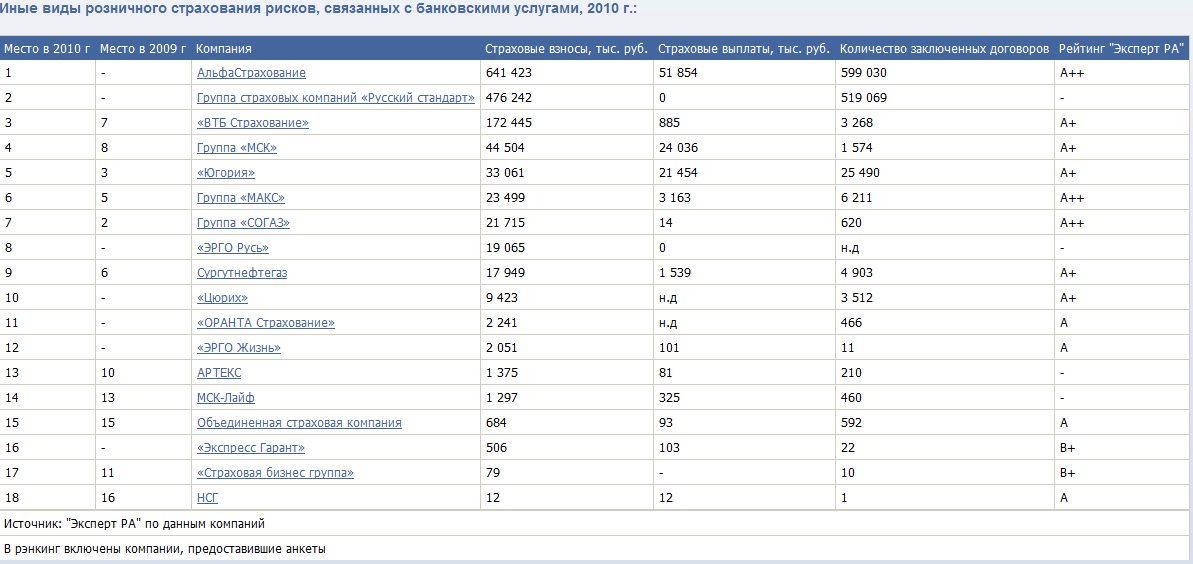This screenshot has height=564, width=1193.
Task: Click the Группа «СОГАЗ» link
Action: [x=243, y=223]
